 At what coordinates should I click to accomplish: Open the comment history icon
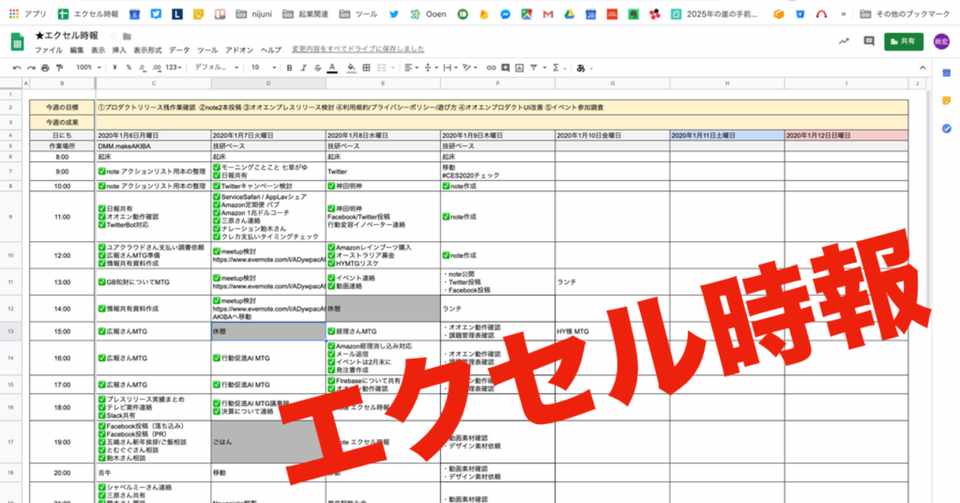[x=869, y=41]
